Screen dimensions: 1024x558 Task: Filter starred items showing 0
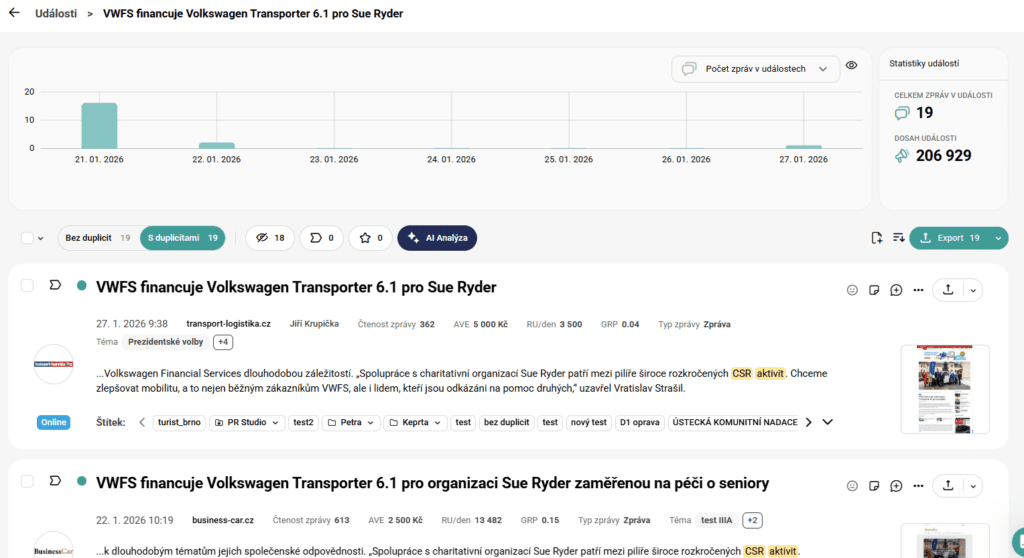[x=370, y=238]
